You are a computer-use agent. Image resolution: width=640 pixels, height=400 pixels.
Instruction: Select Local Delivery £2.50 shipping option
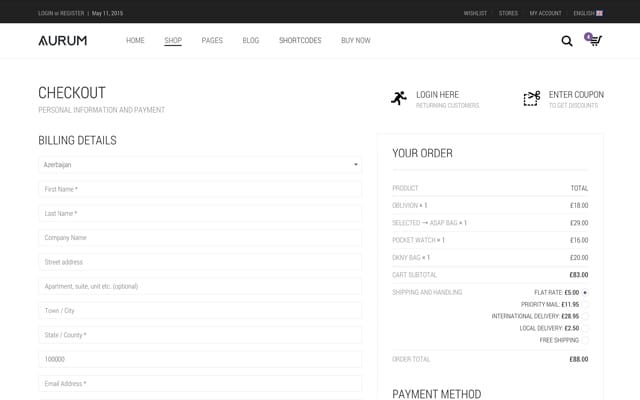tap(585, 328)
